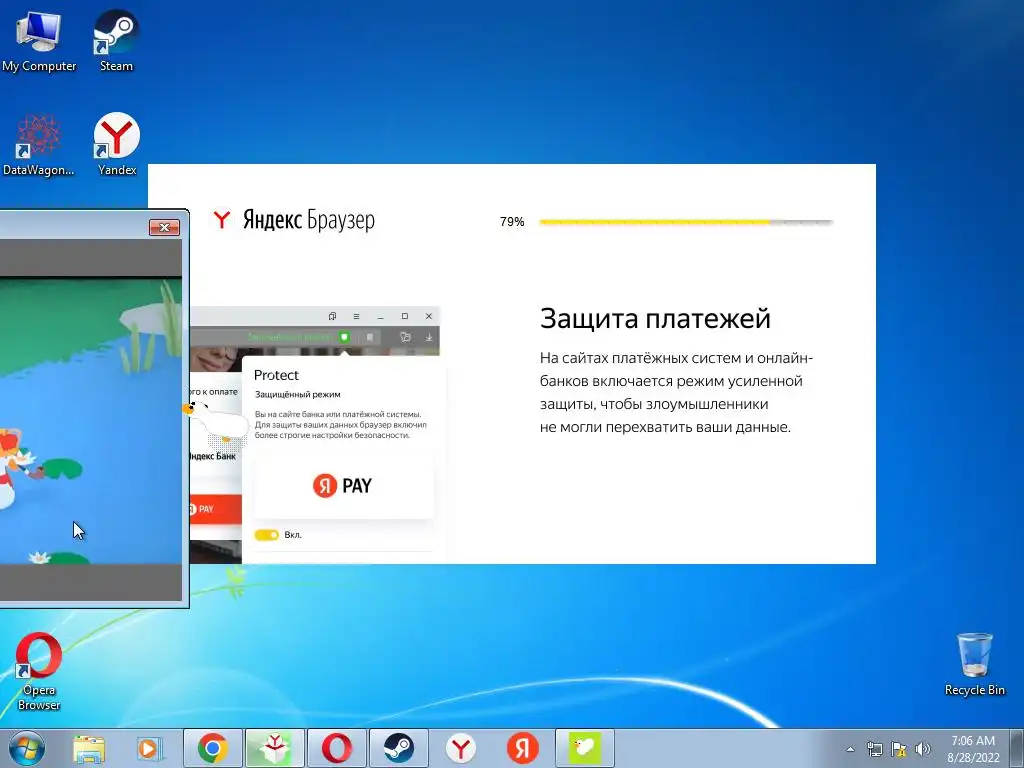1024x768 pixels.
Task: Open the volume speaker tray icon
Action: pyautogui.click(x=923, y=749)
